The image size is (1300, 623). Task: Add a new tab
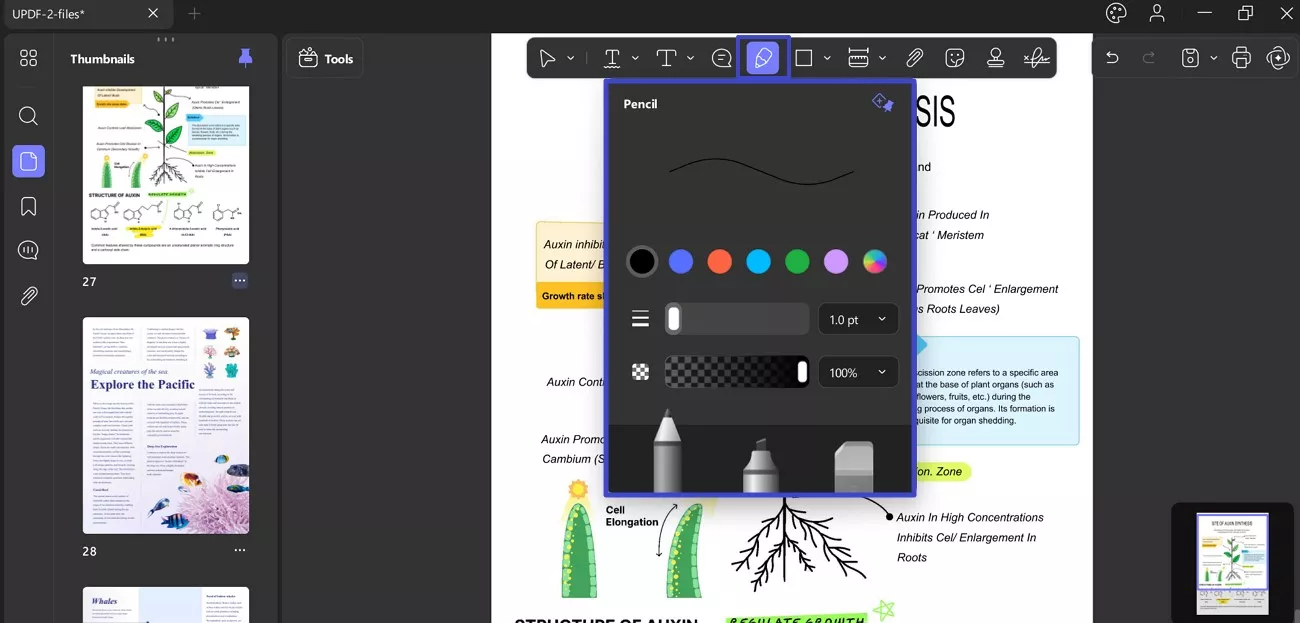tap(194, 13)
